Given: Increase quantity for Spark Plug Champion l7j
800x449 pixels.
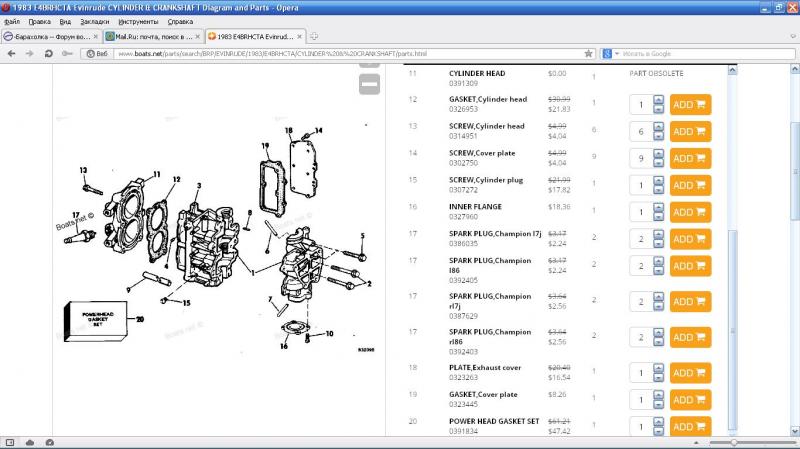Looking at the screenshot, I should 658,235.
